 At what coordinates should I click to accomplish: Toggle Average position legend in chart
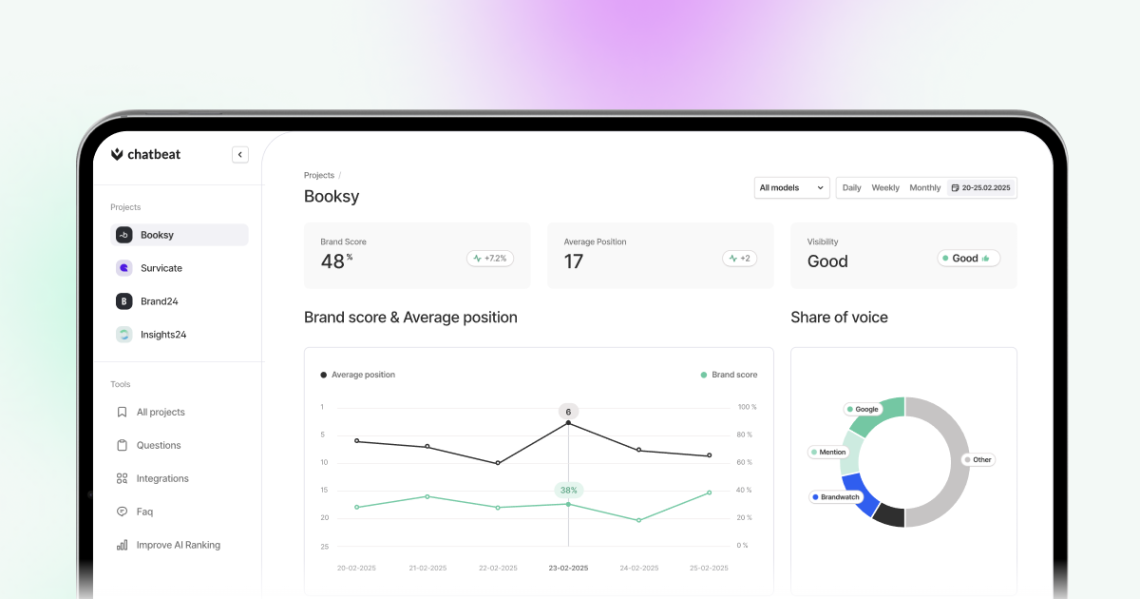pos(358,375)
